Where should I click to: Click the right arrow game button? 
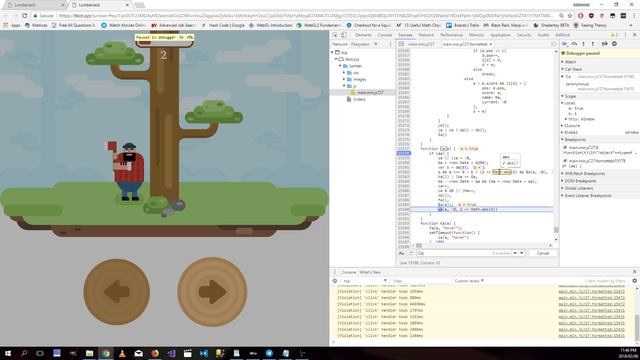pos(212,291)
